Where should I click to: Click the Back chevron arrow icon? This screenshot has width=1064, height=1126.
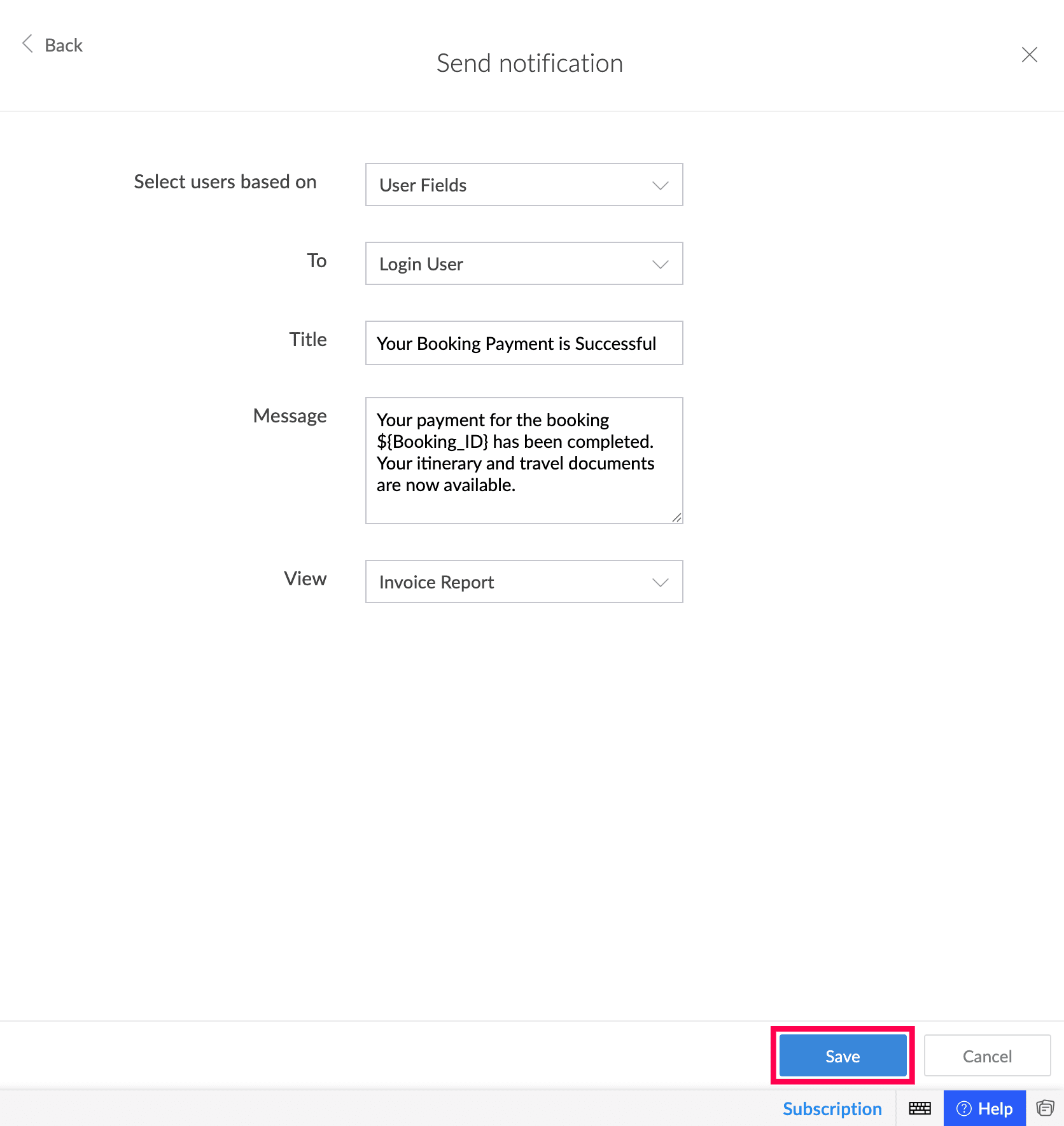(27, 44)
